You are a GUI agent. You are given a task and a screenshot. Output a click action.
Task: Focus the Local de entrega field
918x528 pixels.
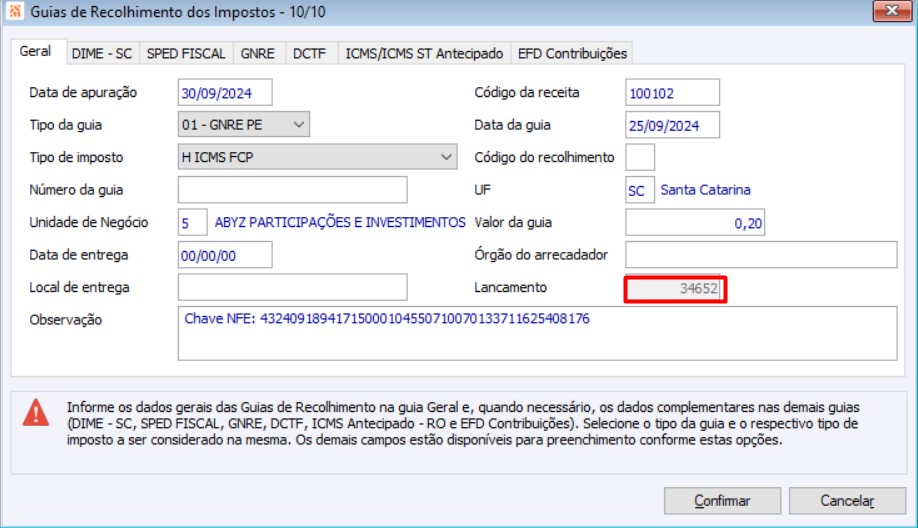pos(293,287)
